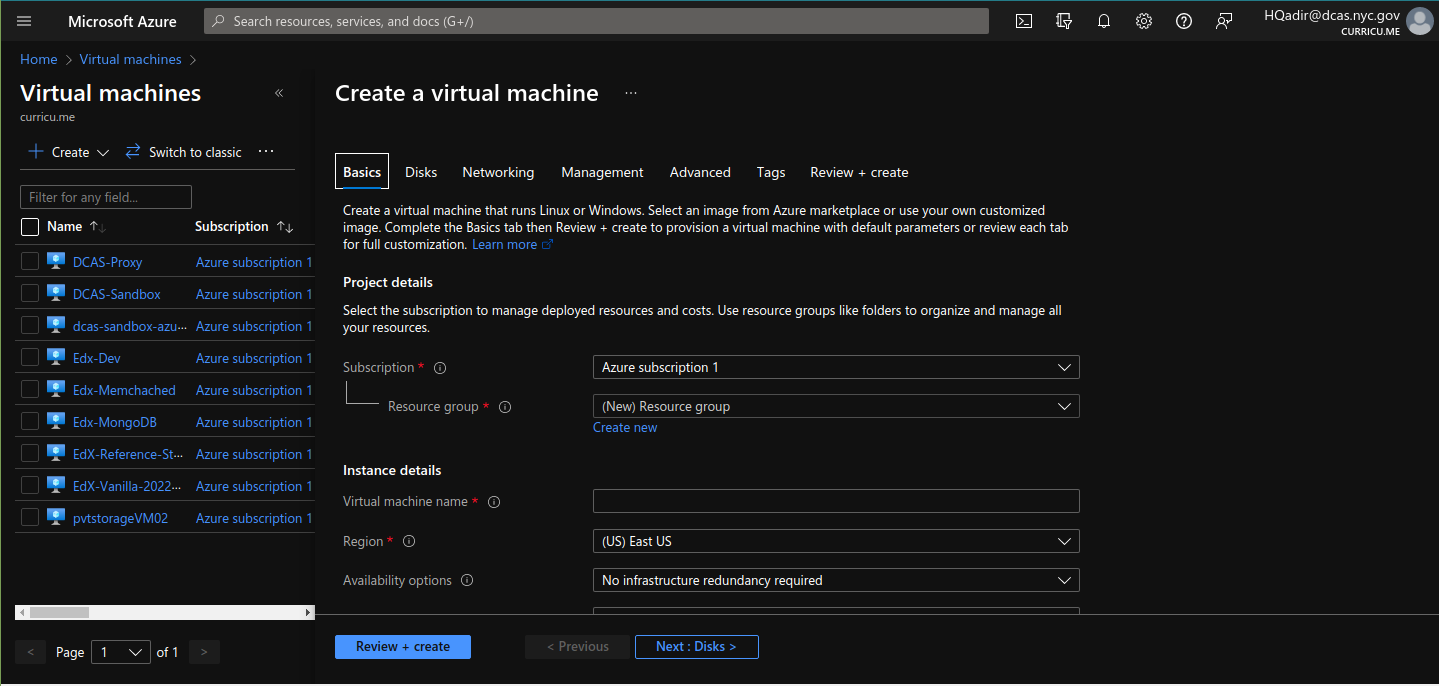
Task: Open the page number dropdown
Action: click(121, 652)
